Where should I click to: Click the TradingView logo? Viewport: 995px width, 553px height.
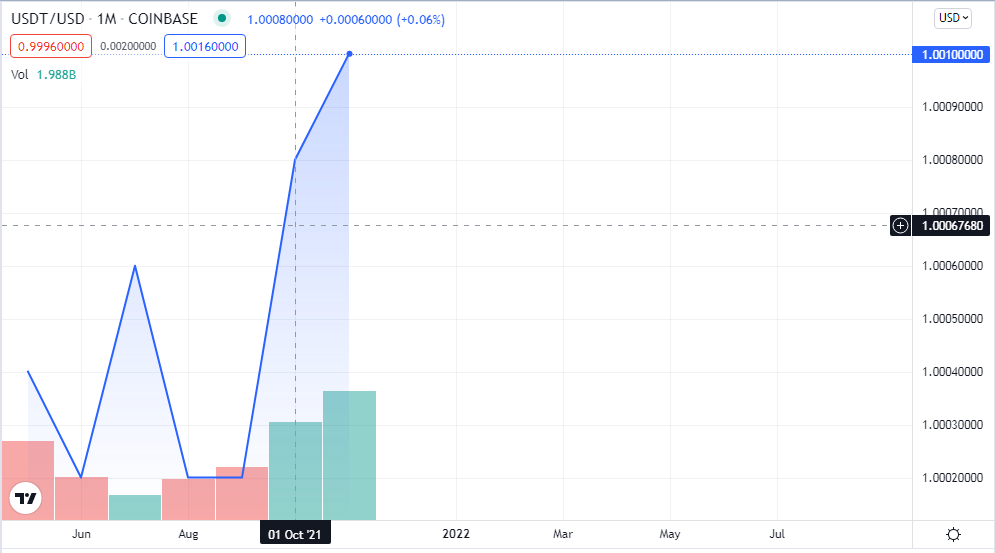(x=26, y=498)
